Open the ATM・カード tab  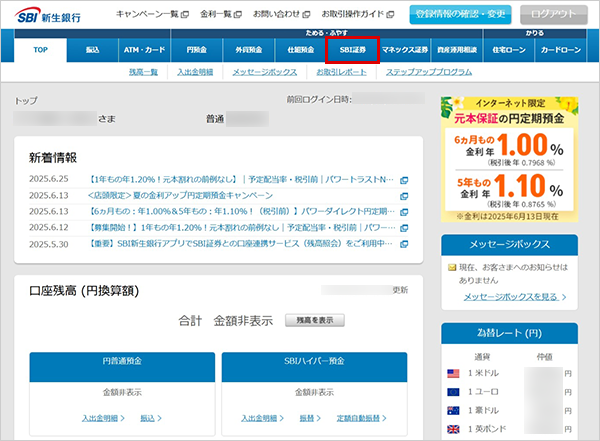pyautogui.click(x=144, y=50)
